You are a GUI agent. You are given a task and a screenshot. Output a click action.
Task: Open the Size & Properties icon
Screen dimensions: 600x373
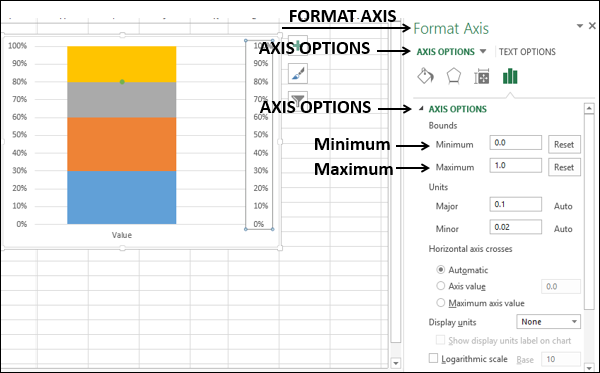(x=481, y=77)
